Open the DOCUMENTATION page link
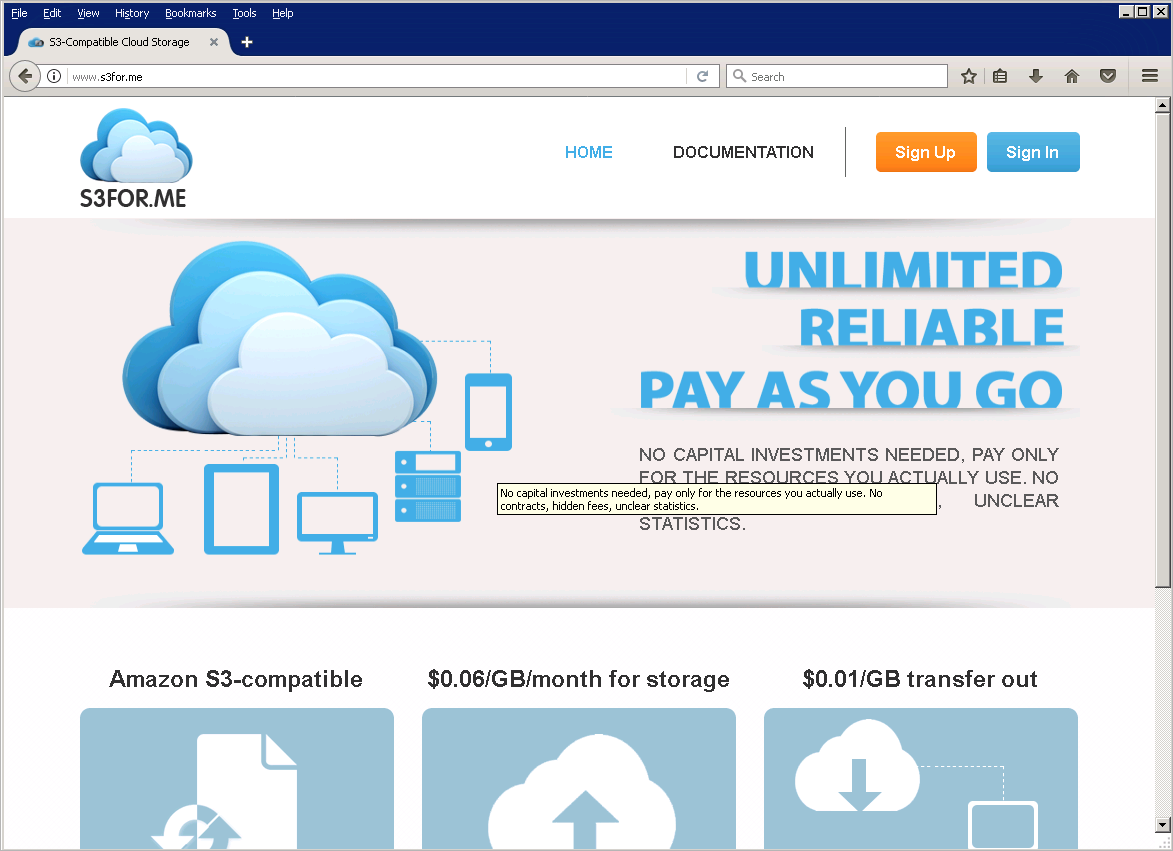 [x=743, y=152]
